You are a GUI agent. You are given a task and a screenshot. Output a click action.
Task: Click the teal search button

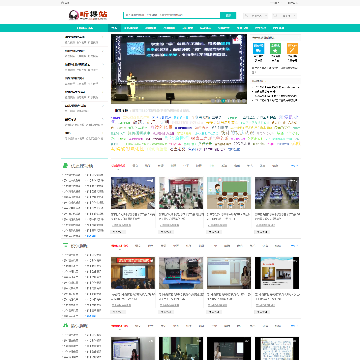(228, 15)
